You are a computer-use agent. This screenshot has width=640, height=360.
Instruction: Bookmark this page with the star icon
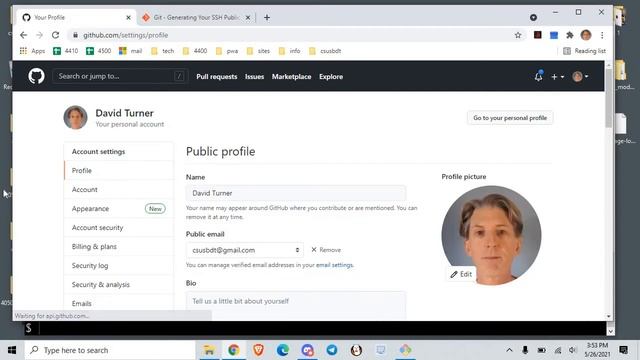[x=518, y=35]
